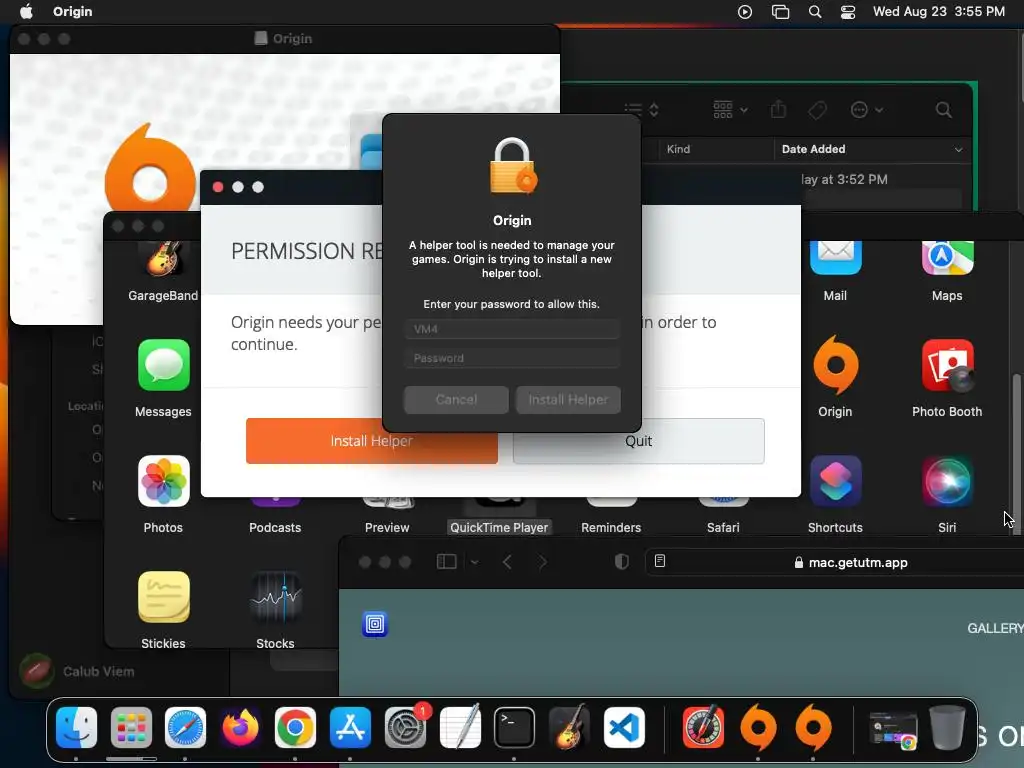Screen dimensions: 1024x768
Task: Click the playback status icon in menu bar
Action: tap(745, 12)
